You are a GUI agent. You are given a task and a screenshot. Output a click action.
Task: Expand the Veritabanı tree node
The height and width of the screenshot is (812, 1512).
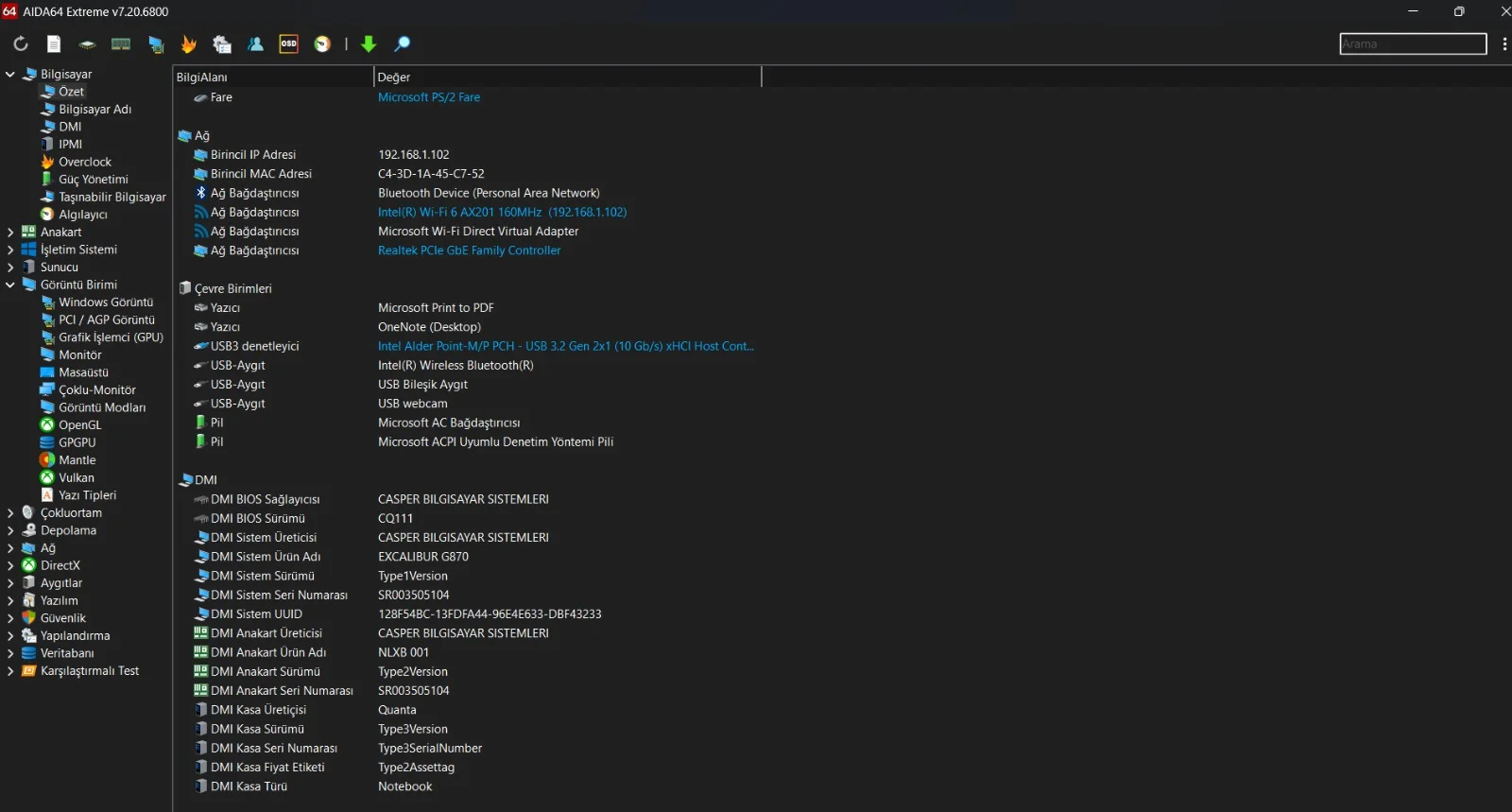tap(10, 652)
